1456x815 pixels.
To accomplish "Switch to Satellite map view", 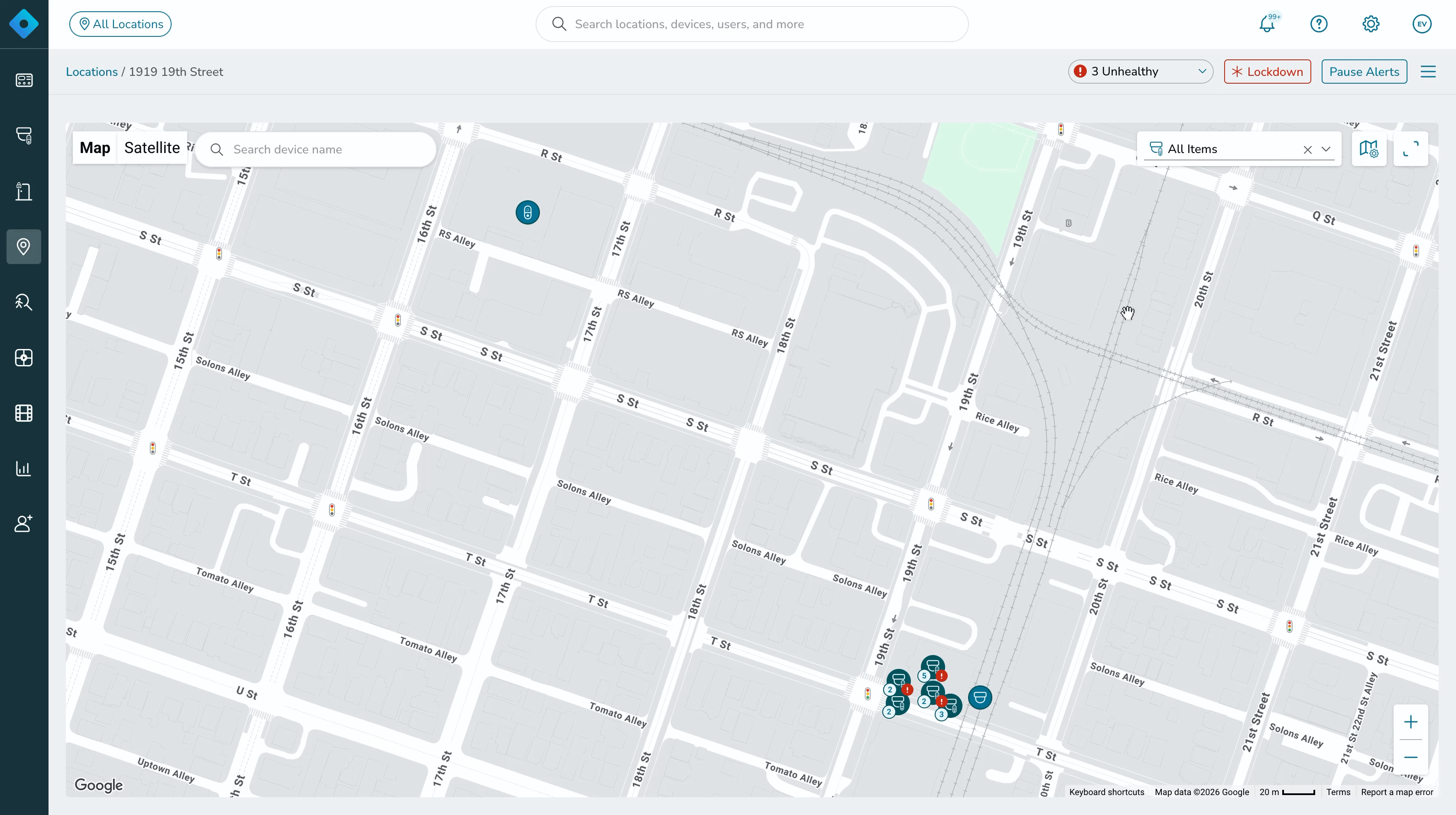I will 152,148.
